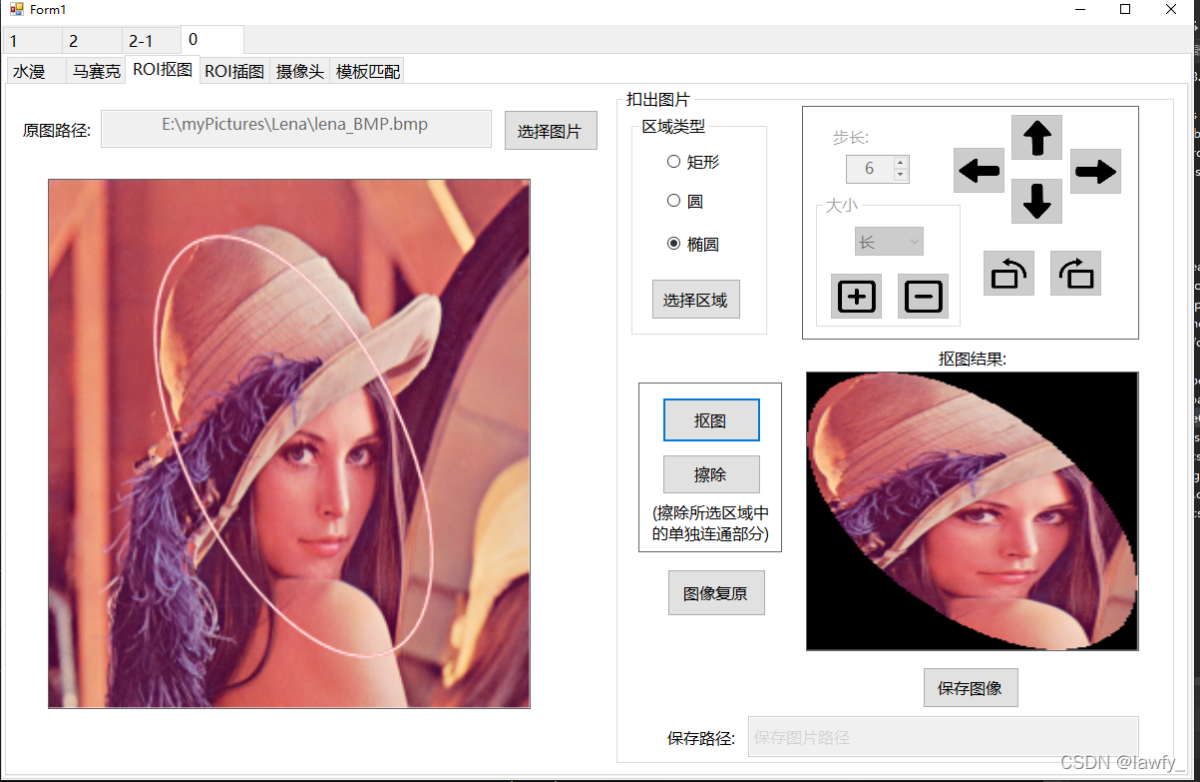Increase 步长 value with the spinner up arrow
The width and height of the screenshot is (1200, 782).
(x=900, y=163)
